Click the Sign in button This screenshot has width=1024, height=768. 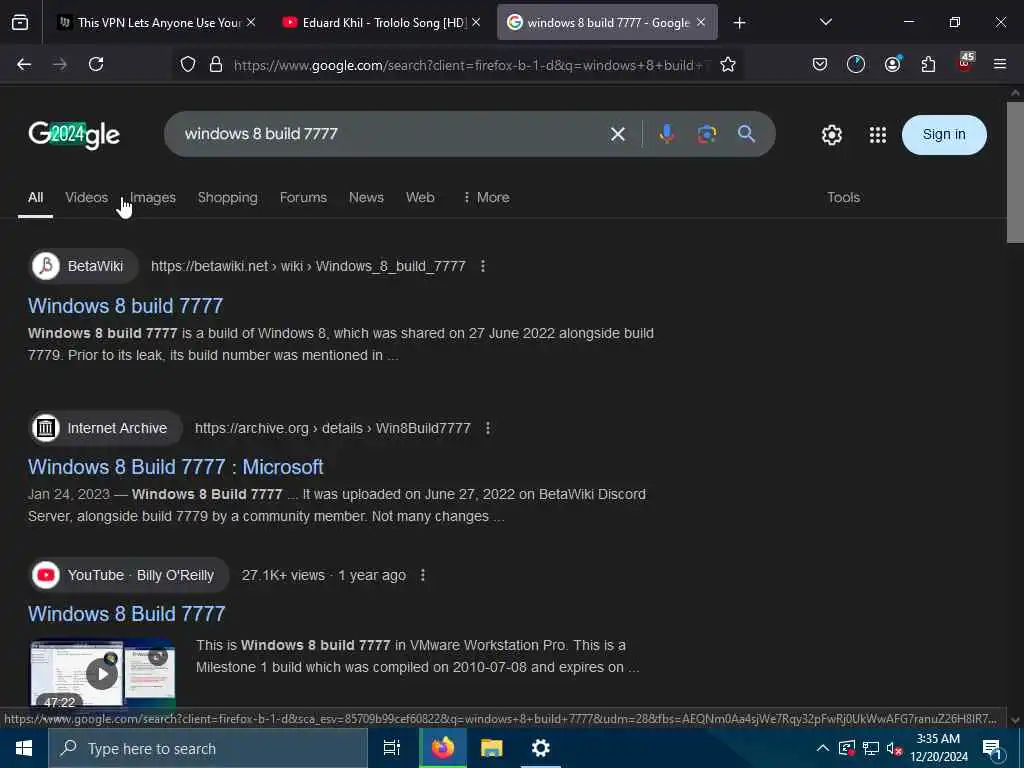pos(944,135)
